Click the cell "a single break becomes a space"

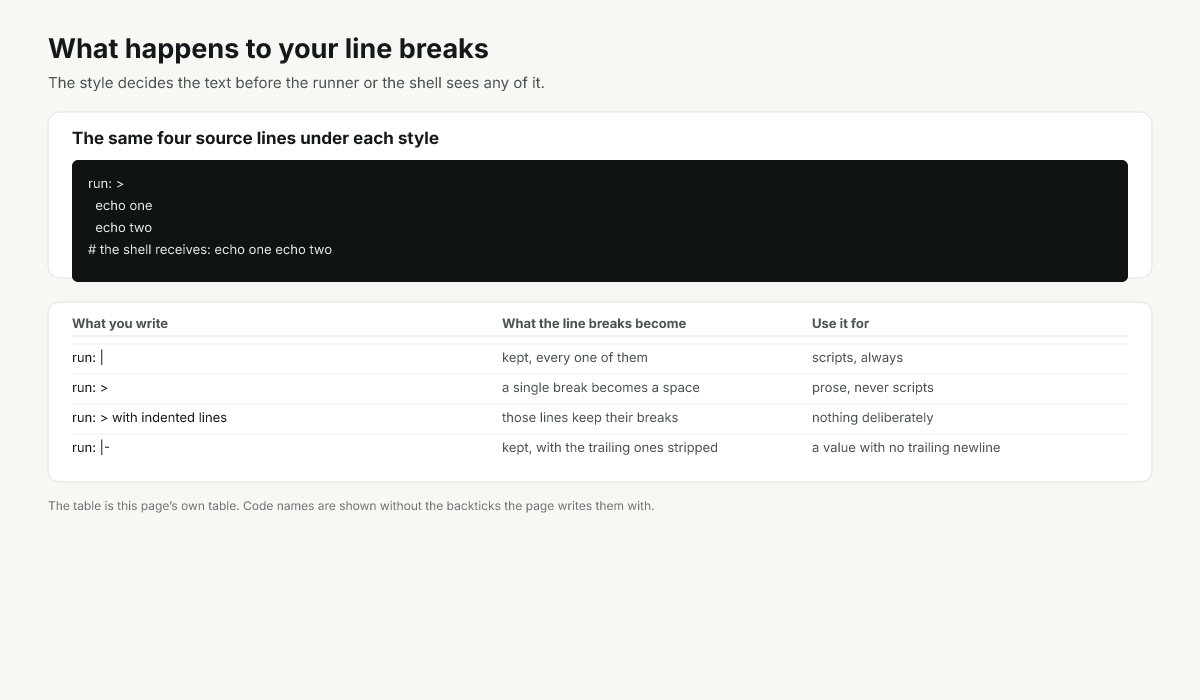click(601, 388)
